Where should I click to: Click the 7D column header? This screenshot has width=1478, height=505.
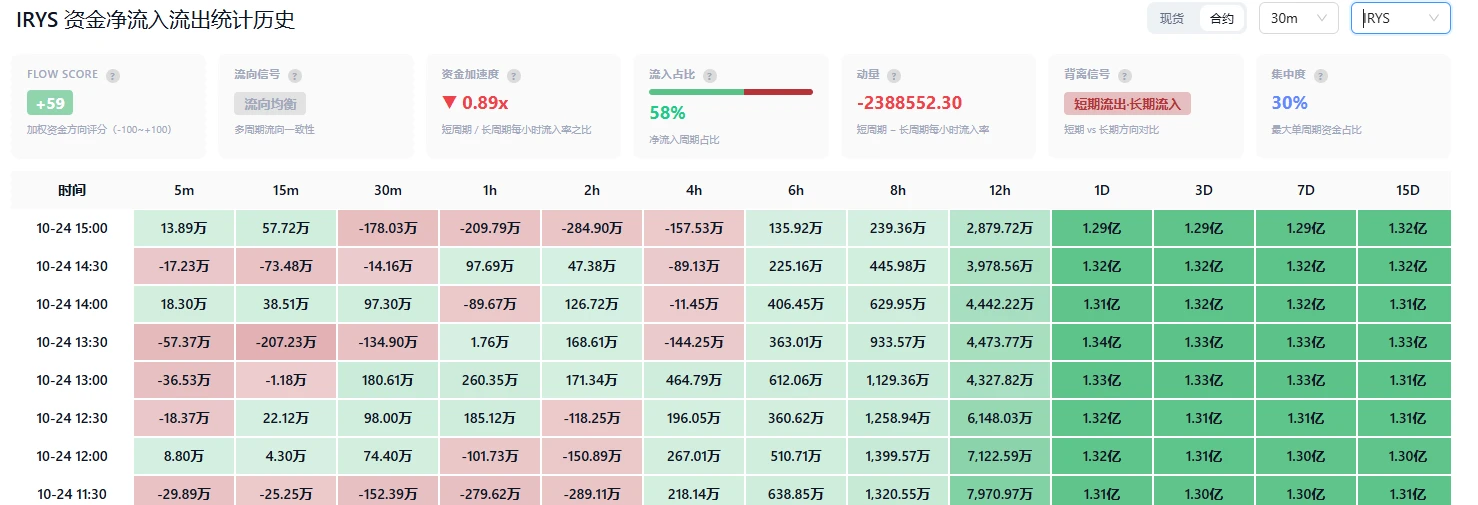1306,190
